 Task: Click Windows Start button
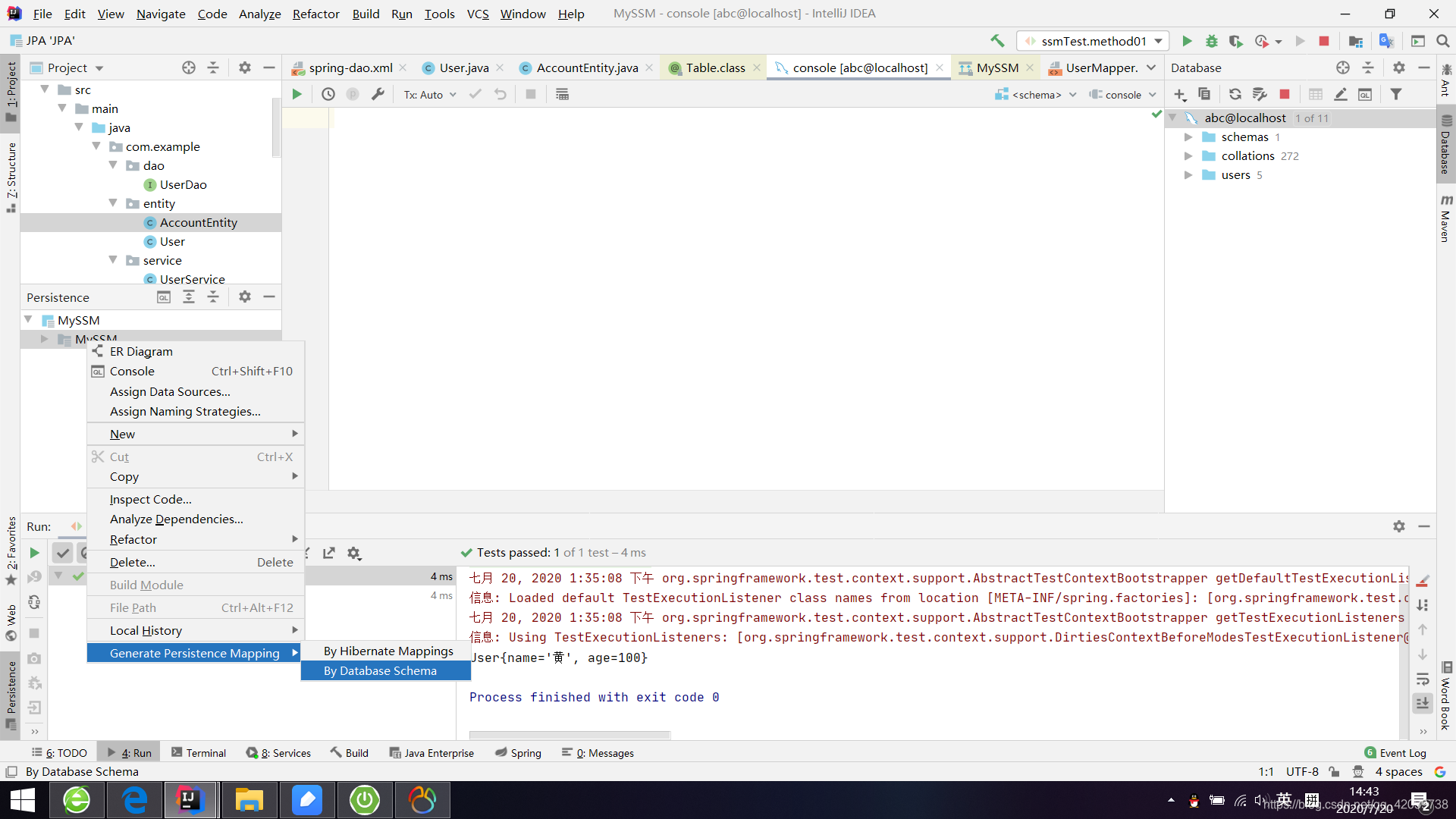coord(23,800)
